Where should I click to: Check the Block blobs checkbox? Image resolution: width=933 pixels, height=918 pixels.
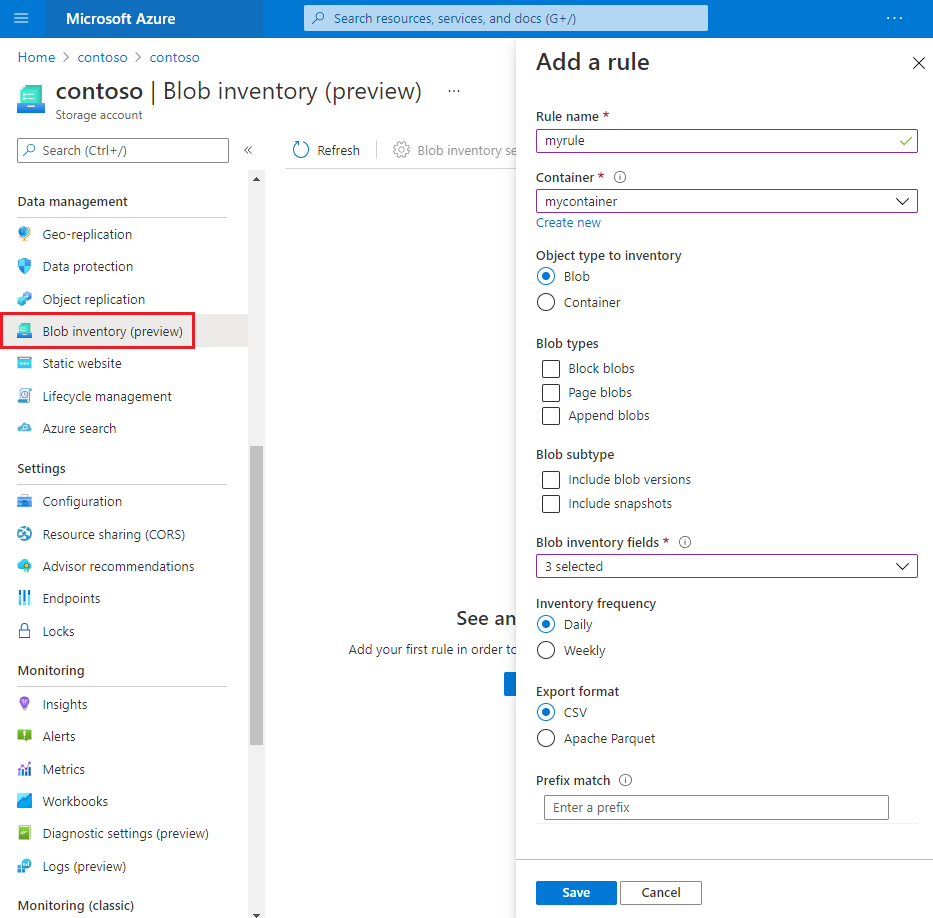point(550,368)
